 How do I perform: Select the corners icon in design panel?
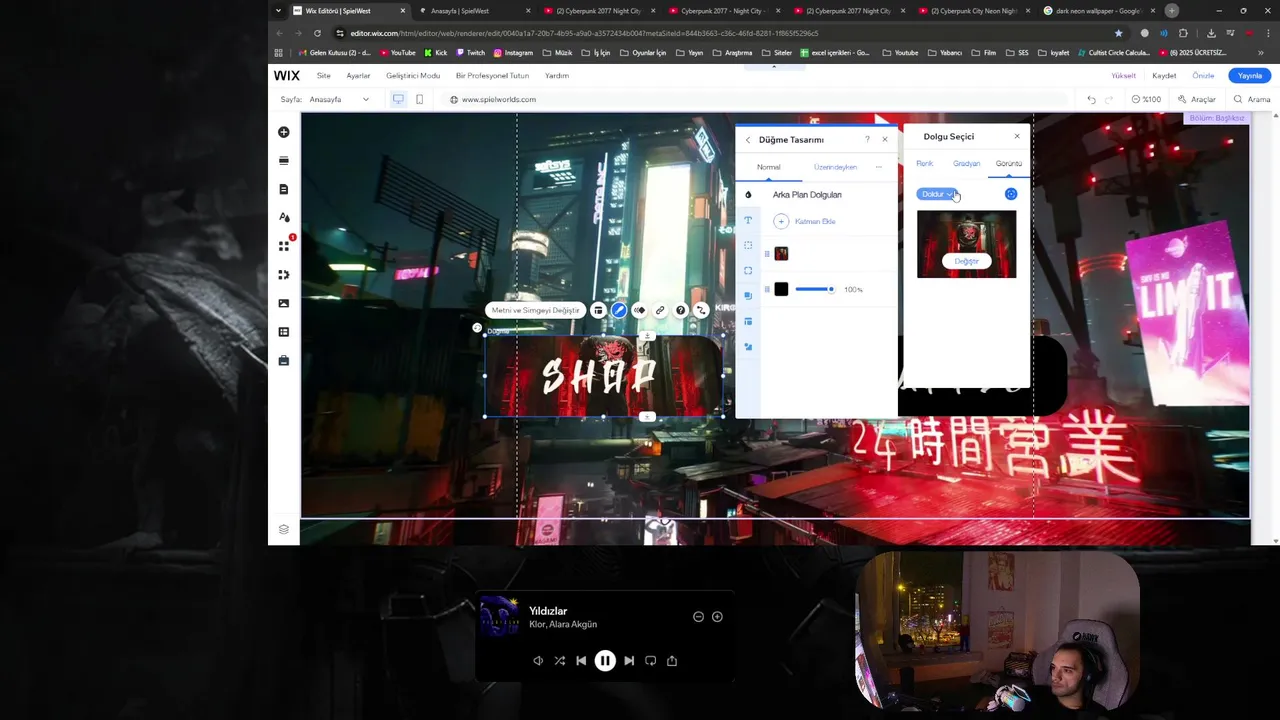[x=748, y=270]
